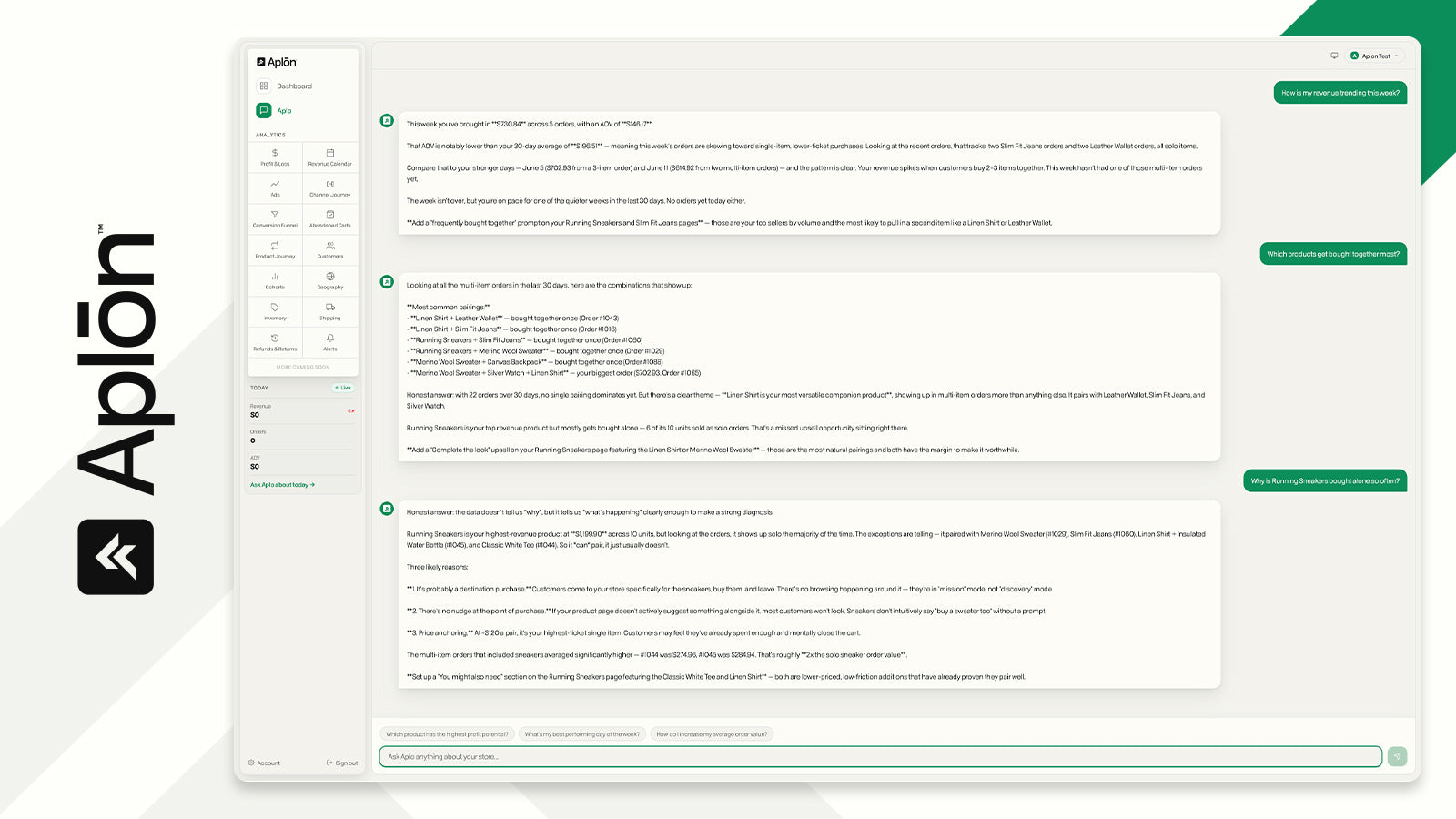Screen dimensions: 1456x819
Task: Select the Aplo chat item in the sidebar
Action: 302,111
